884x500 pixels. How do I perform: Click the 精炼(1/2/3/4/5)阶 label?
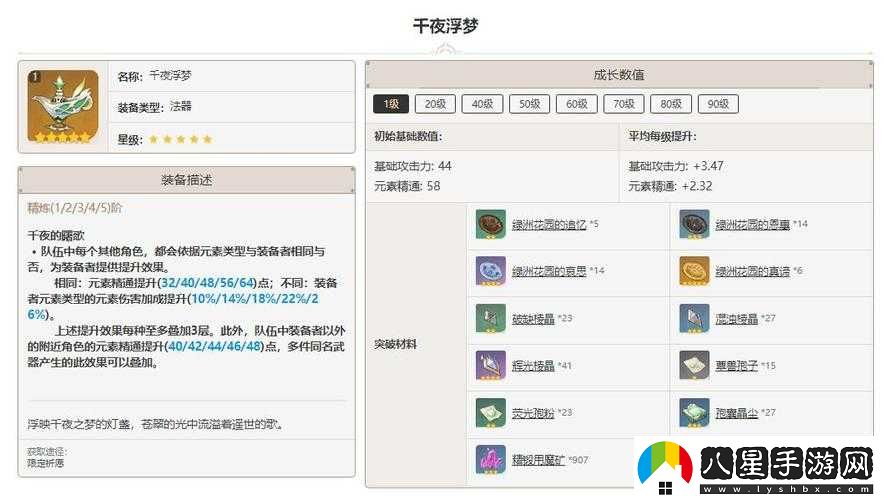(74, 208)
